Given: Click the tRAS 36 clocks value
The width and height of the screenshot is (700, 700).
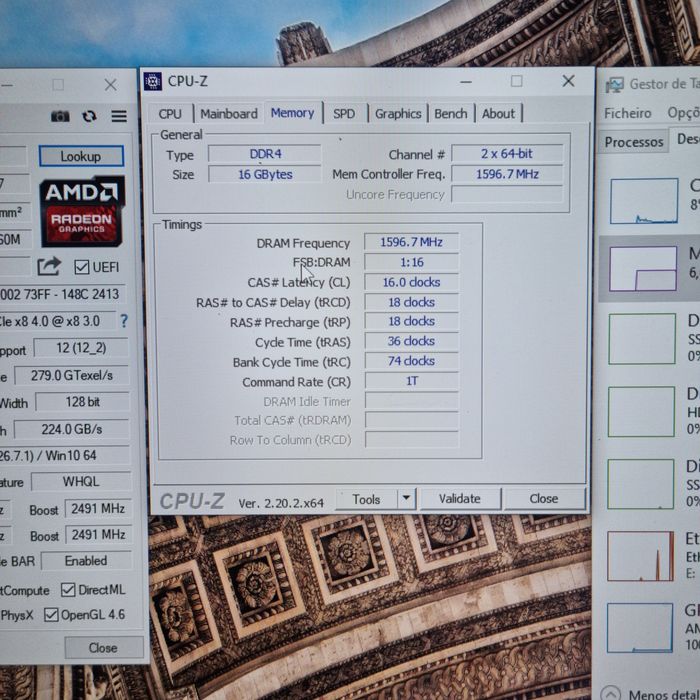Looking at the screenshot, I should pyautogui.click(x=411, y=341).
